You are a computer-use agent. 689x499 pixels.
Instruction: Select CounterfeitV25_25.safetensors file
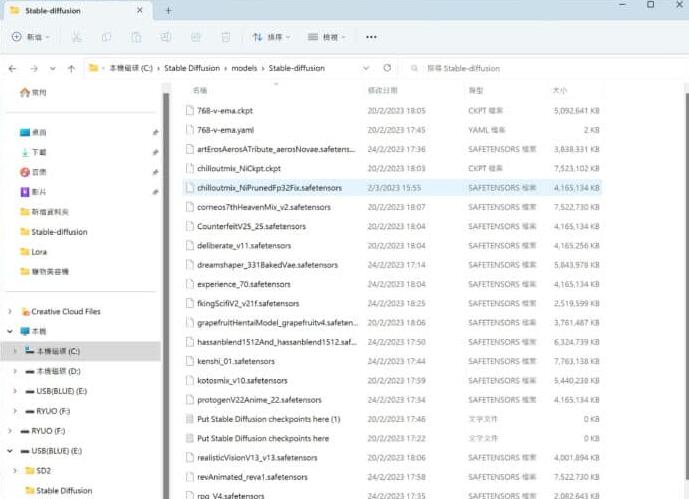tap(392, 227)
